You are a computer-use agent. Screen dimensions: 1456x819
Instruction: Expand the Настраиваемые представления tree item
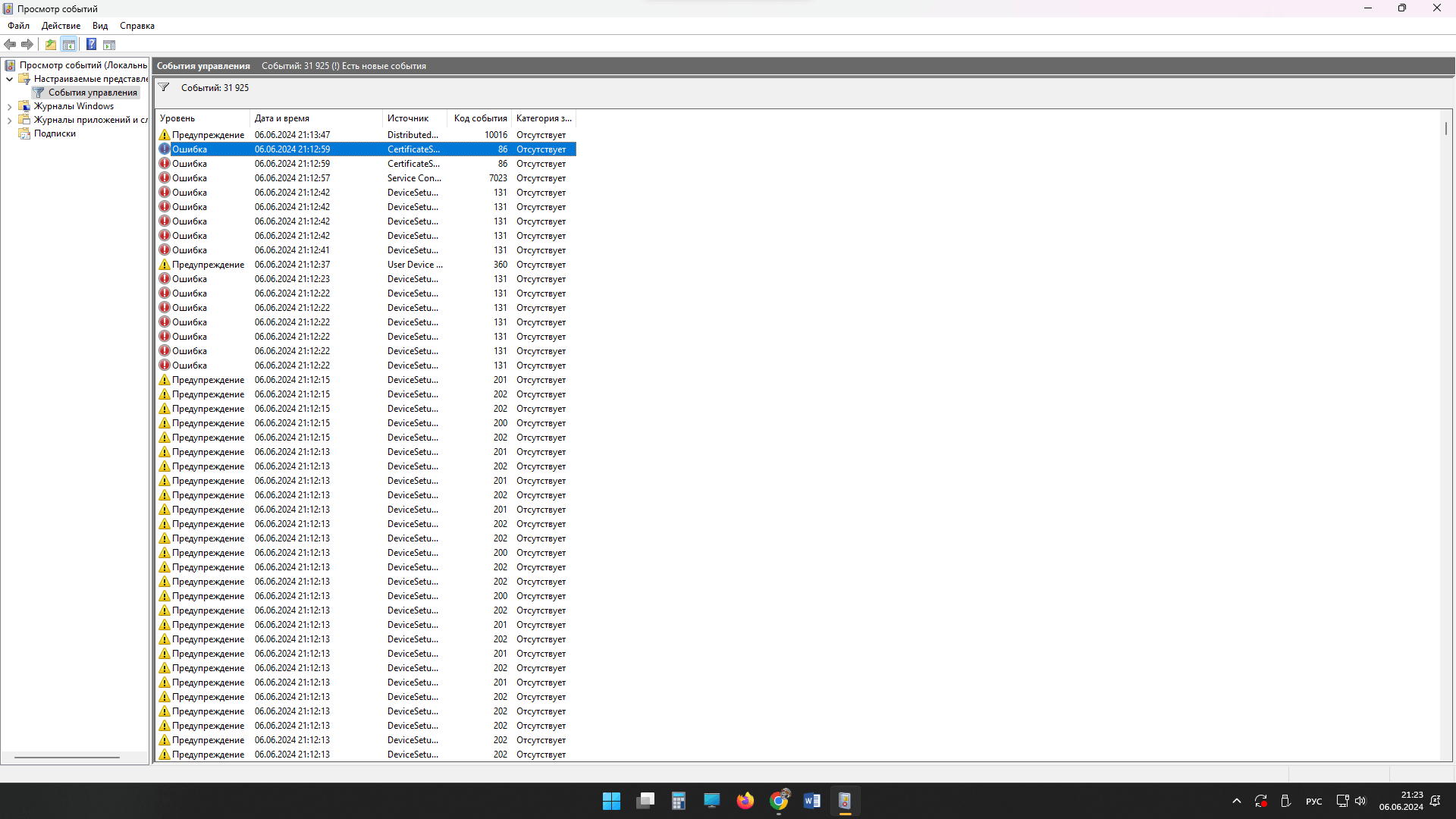[x=10, y=78]
